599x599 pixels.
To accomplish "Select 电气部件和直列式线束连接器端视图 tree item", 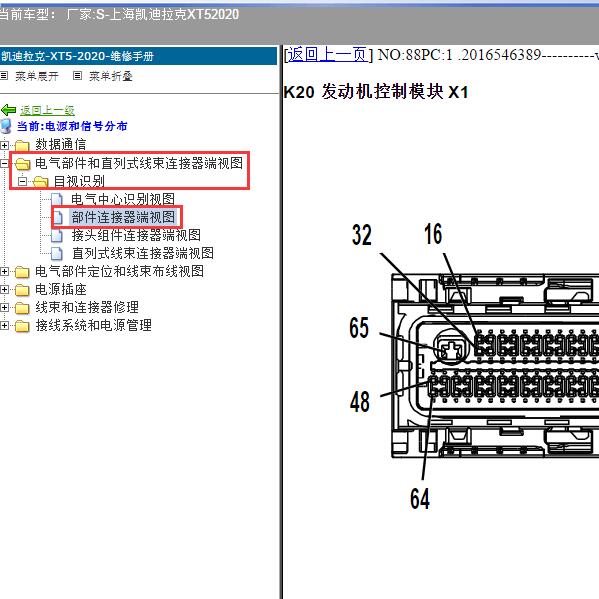I will (139, 163).
